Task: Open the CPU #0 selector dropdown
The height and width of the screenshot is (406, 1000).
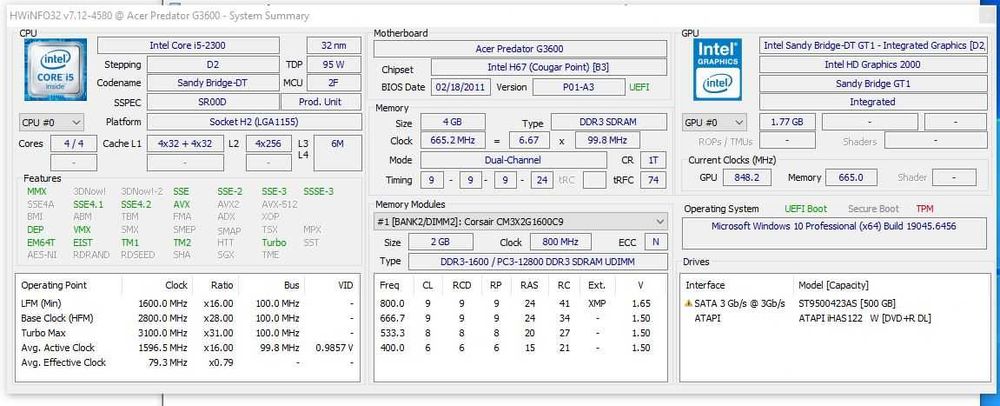Action: tap(51, 122)
